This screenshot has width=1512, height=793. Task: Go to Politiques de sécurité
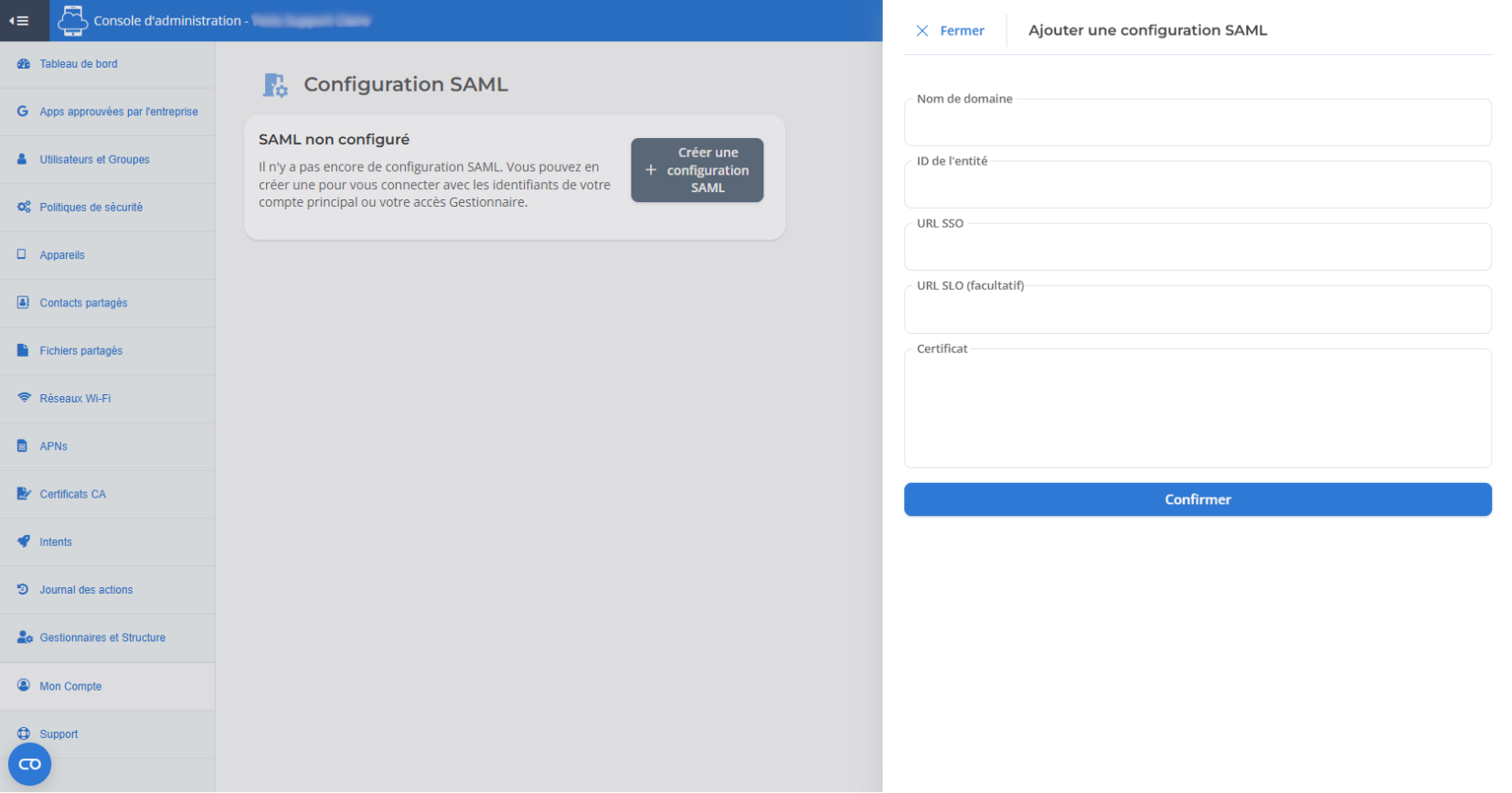[x=91, y=208]
